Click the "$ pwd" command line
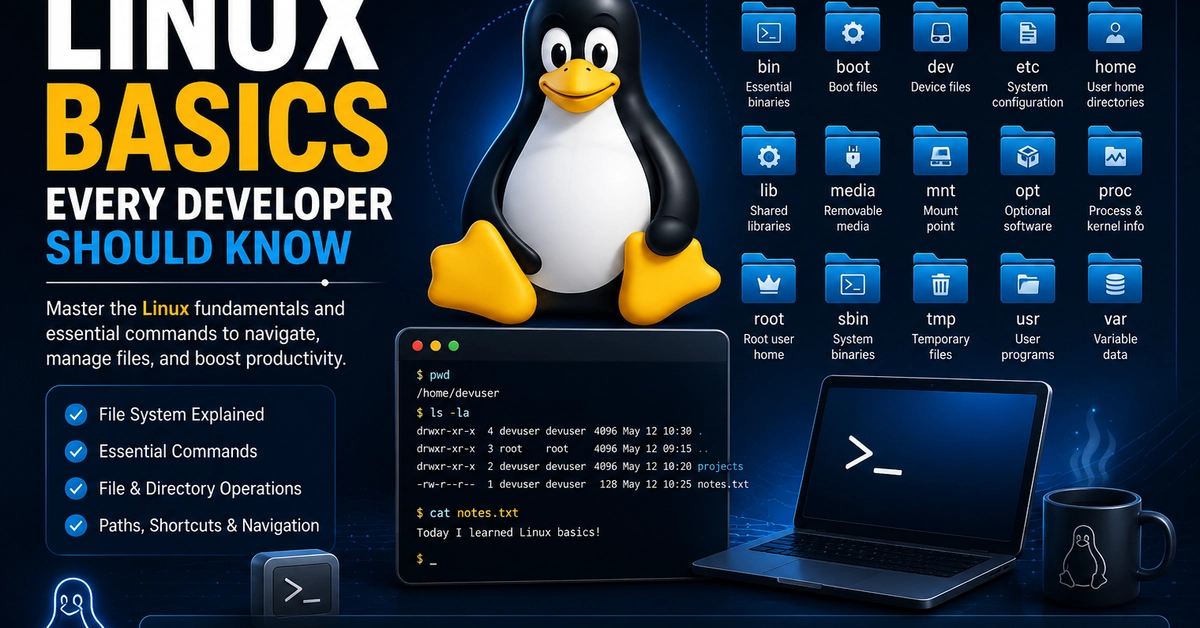This screenshot has height=628, width=1200. [x=433, y=375]
